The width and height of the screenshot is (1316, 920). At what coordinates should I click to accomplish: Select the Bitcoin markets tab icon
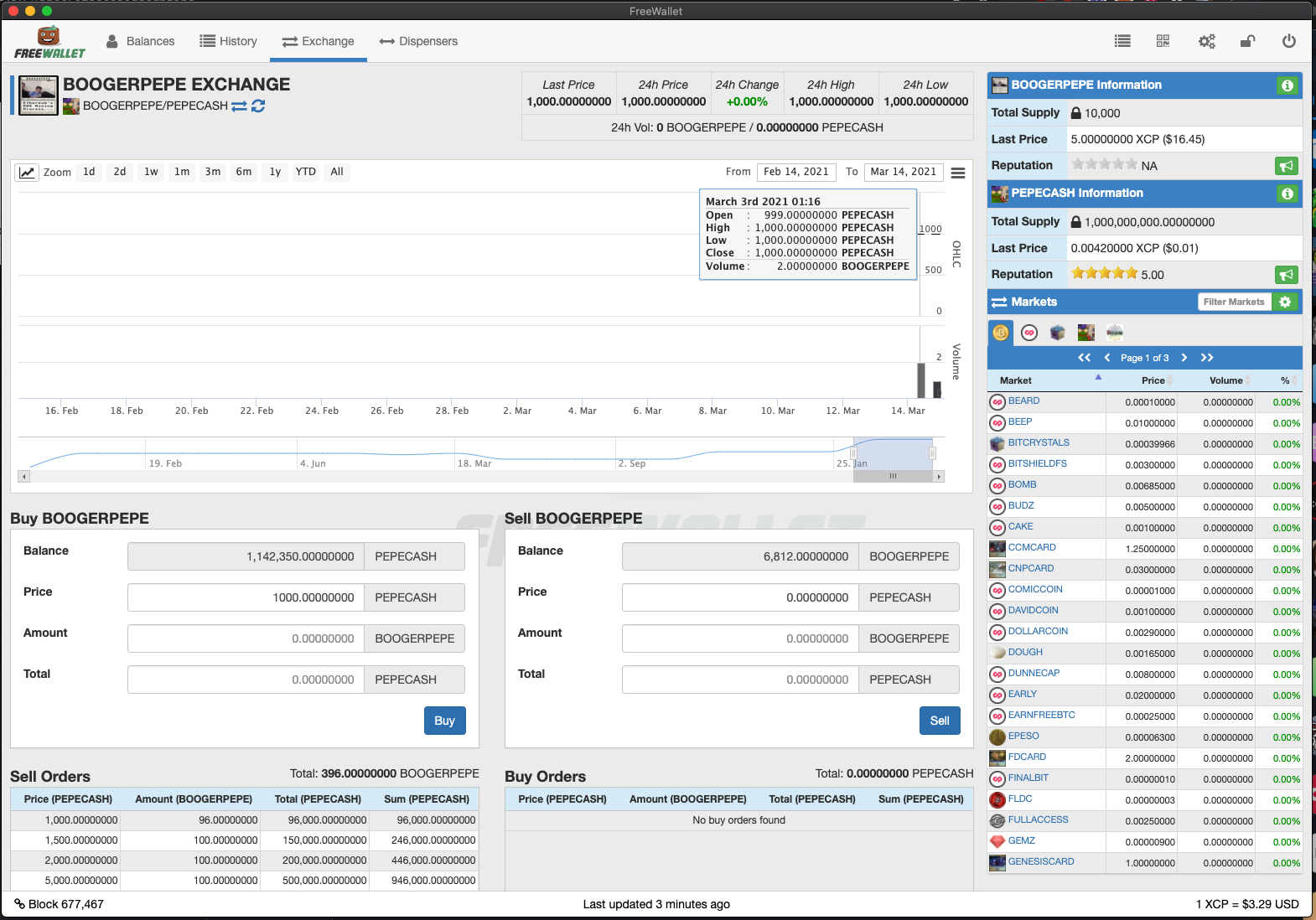point(1001,333)
